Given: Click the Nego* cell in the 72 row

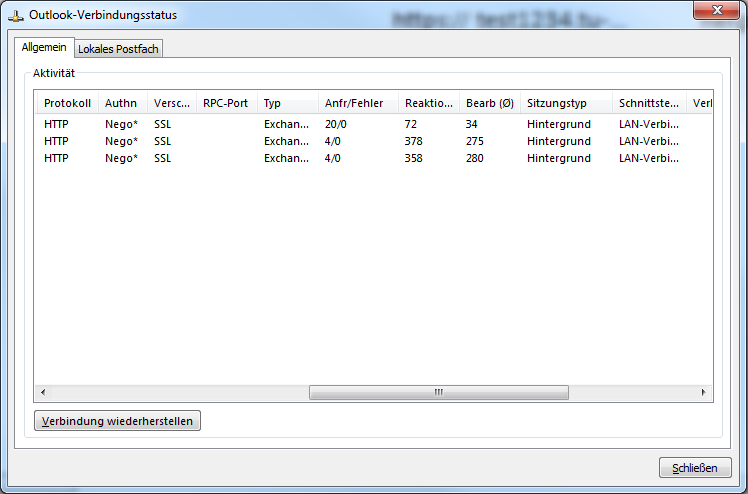Looking at the screenshot, I should (x=122, y=124).
